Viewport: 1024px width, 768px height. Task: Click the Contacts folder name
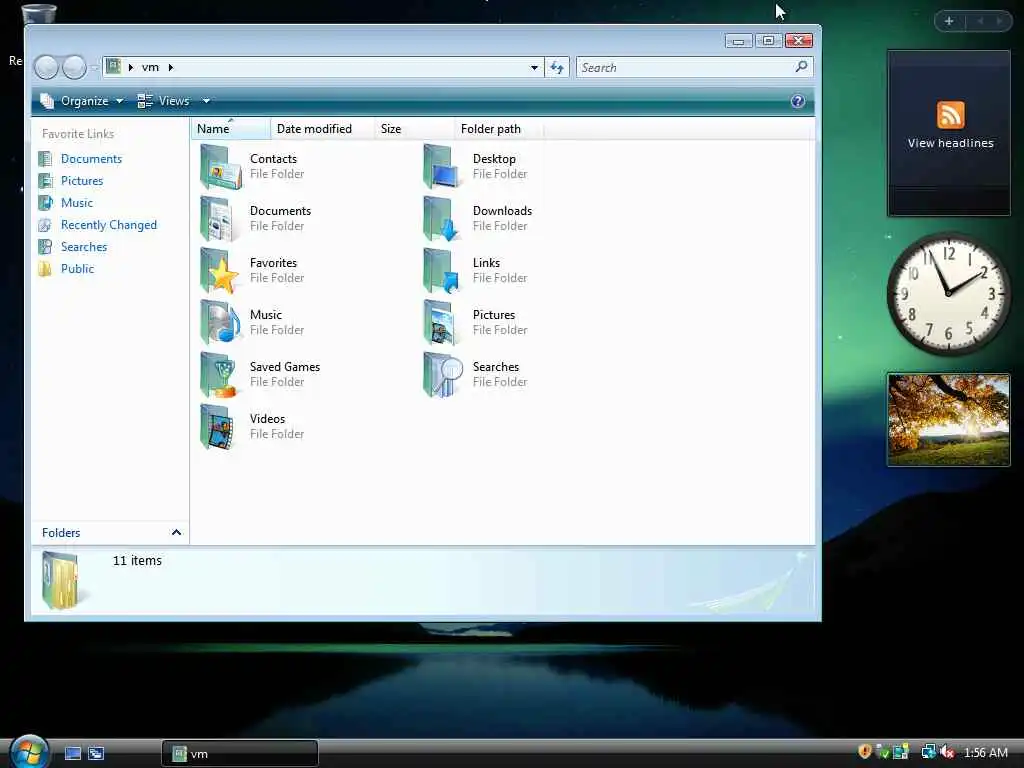273,159
